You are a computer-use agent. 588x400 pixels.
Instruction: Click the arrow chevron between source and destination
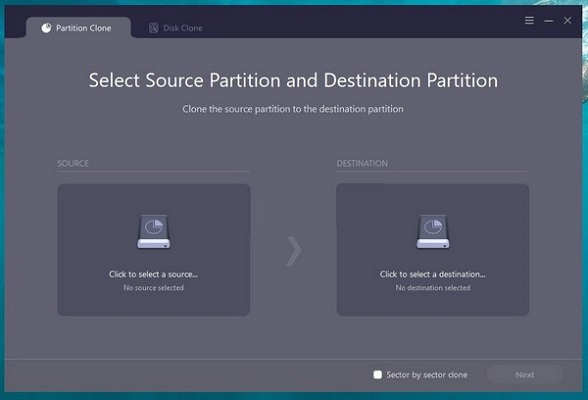click(294, 251)
